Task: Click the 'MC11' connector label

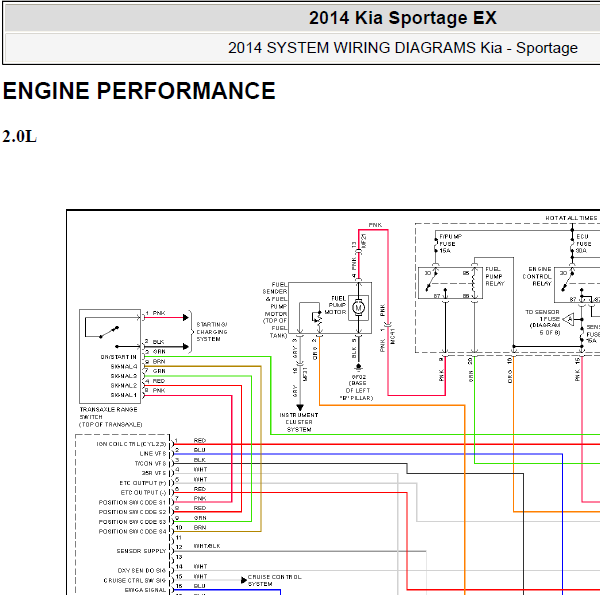Action: click(393, 336)
